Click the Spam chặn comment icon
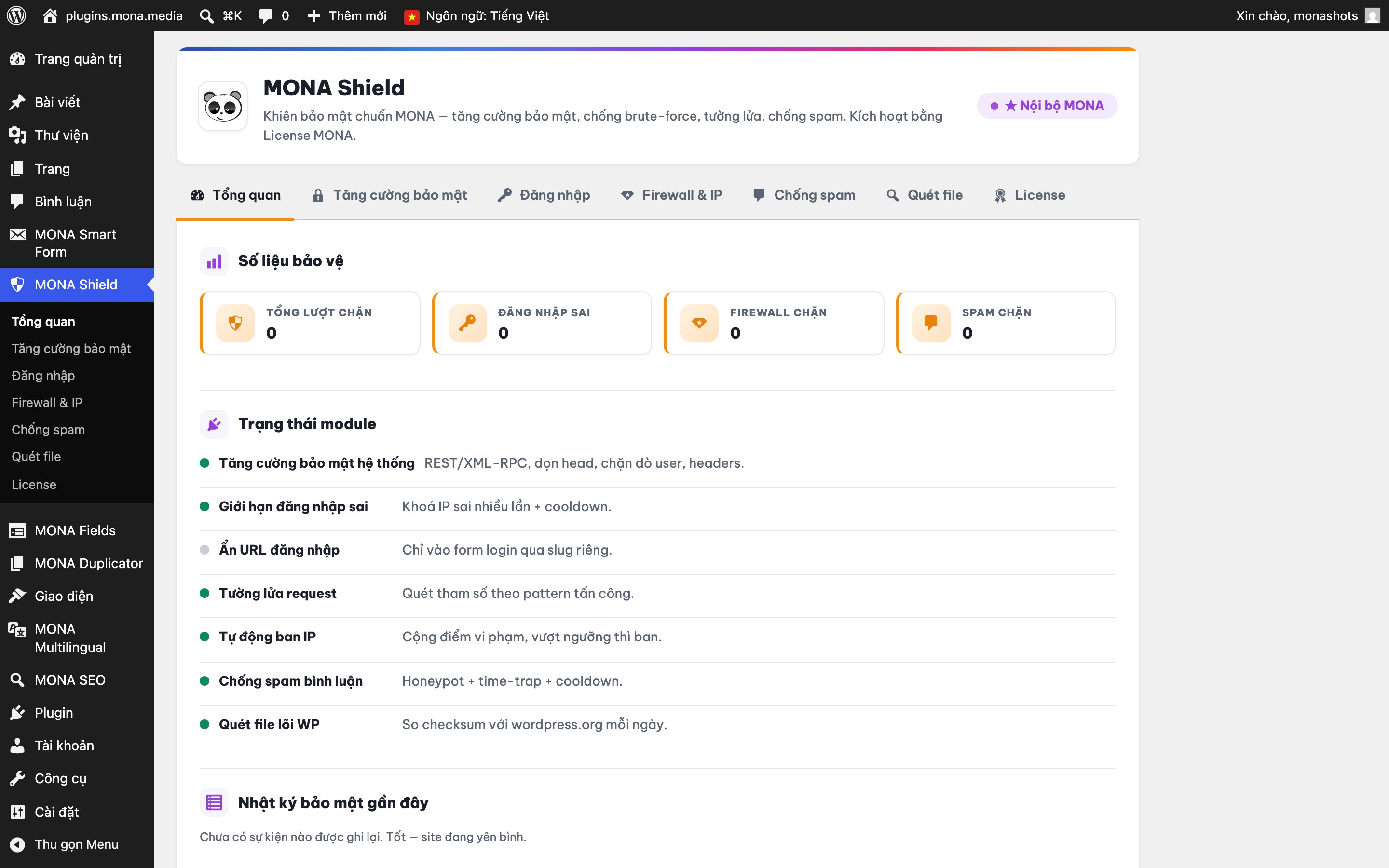This screenshot has height=868, width=1389. coord(931,323)
